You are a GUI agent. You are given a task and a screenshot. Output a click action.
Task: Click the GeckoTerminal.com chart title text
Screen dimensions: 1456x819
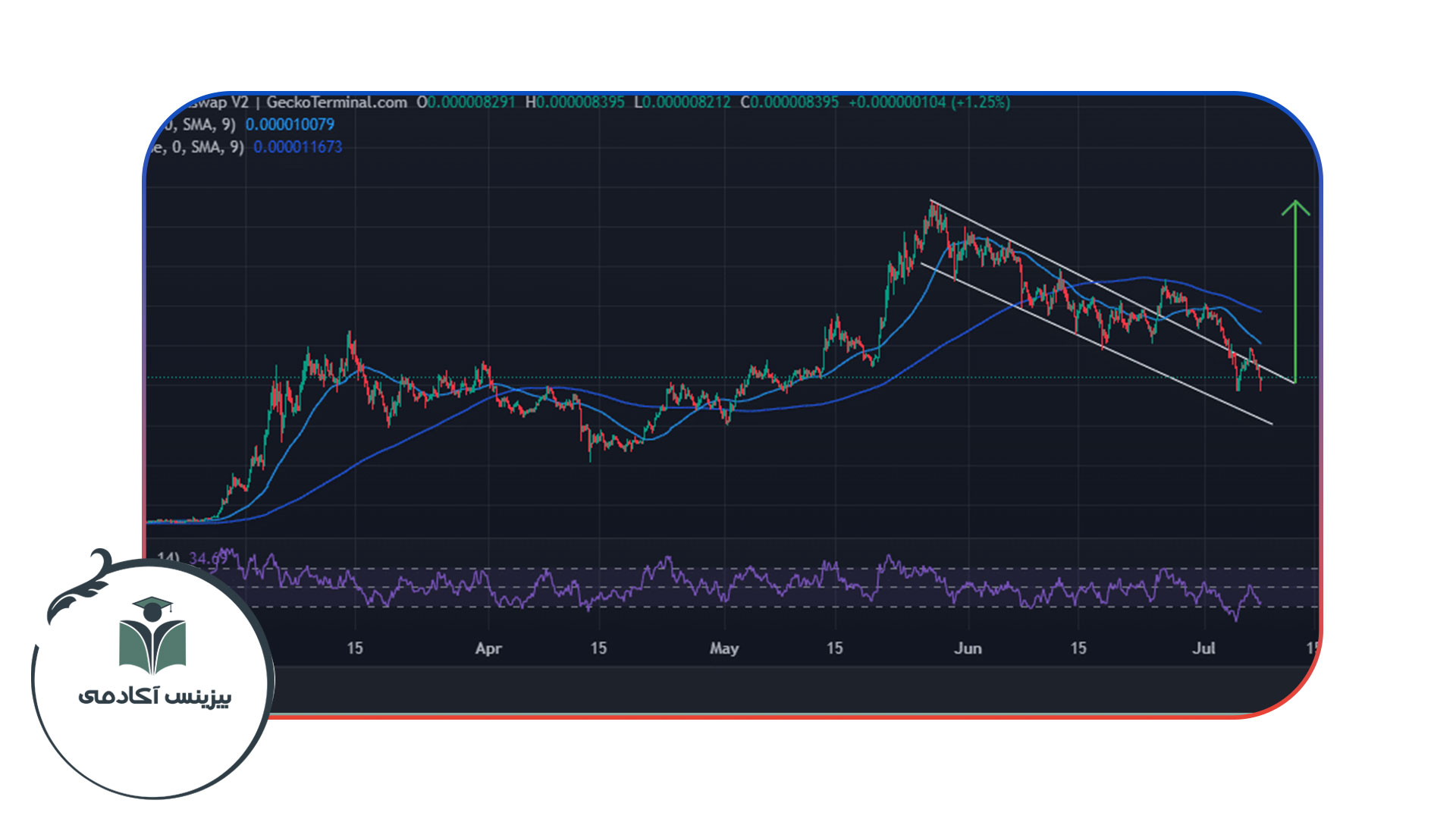point(337,102)
